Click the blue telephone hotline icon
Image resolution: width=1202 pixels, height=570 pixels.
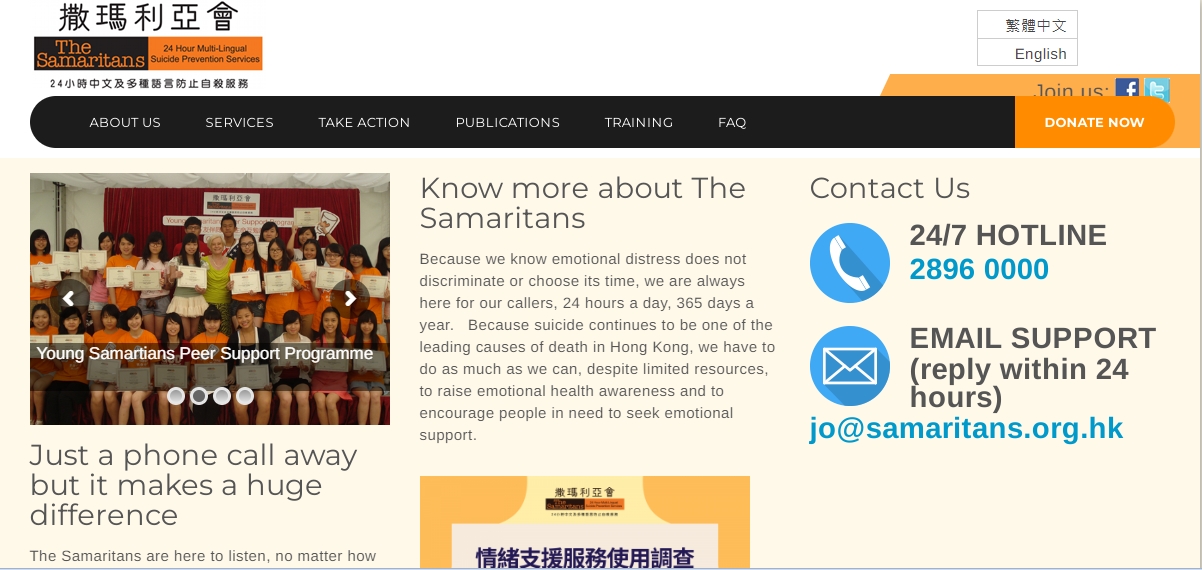[850, 263]
